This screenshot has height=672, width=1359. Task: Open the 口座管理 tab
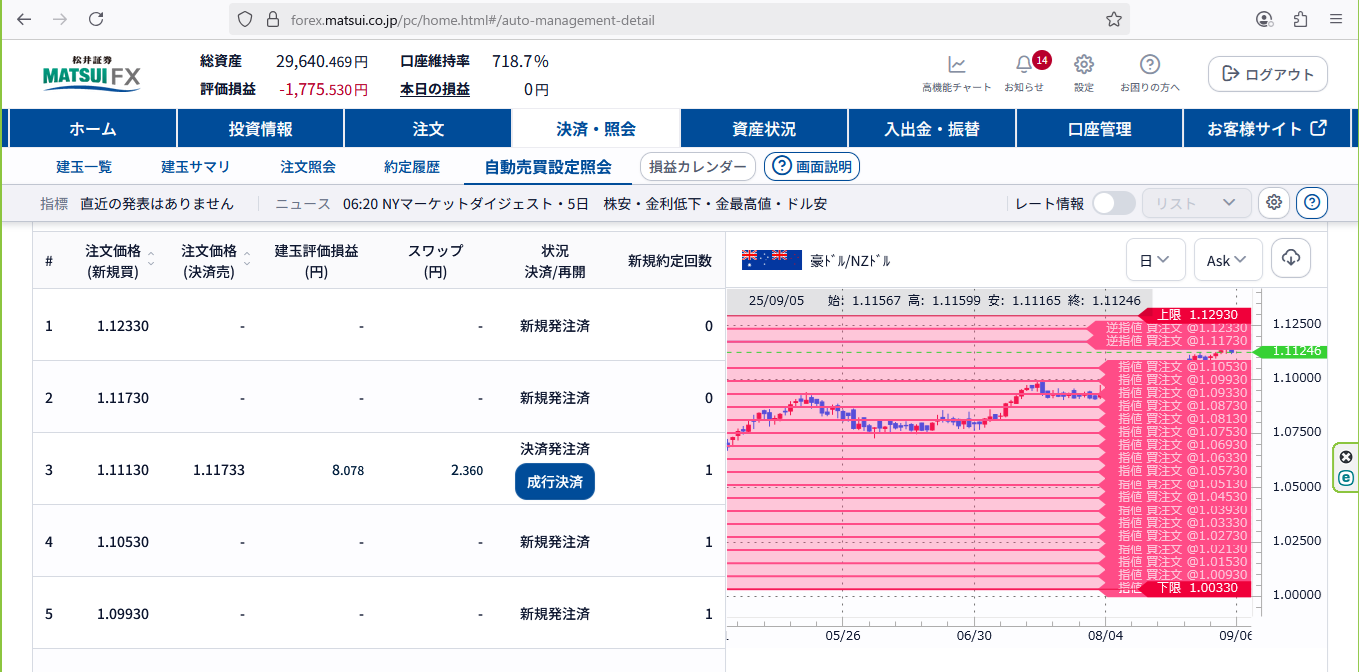1099,129
